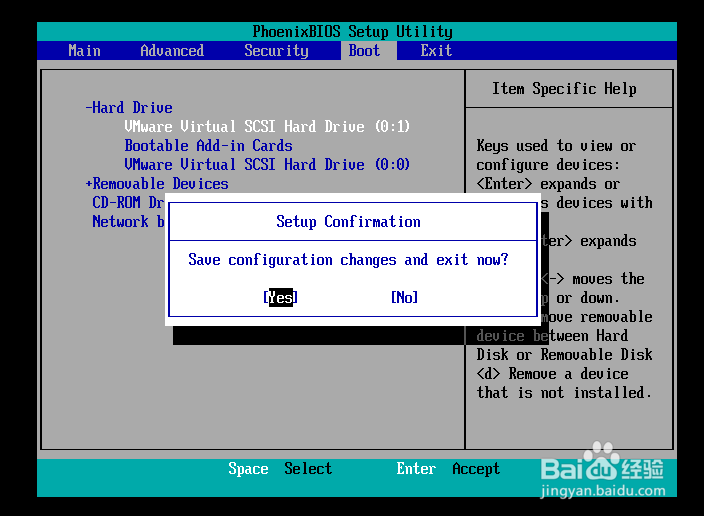704x516 pixels.
Task: Click the Setup Confirmation dialog title
Action: (348, 222)
